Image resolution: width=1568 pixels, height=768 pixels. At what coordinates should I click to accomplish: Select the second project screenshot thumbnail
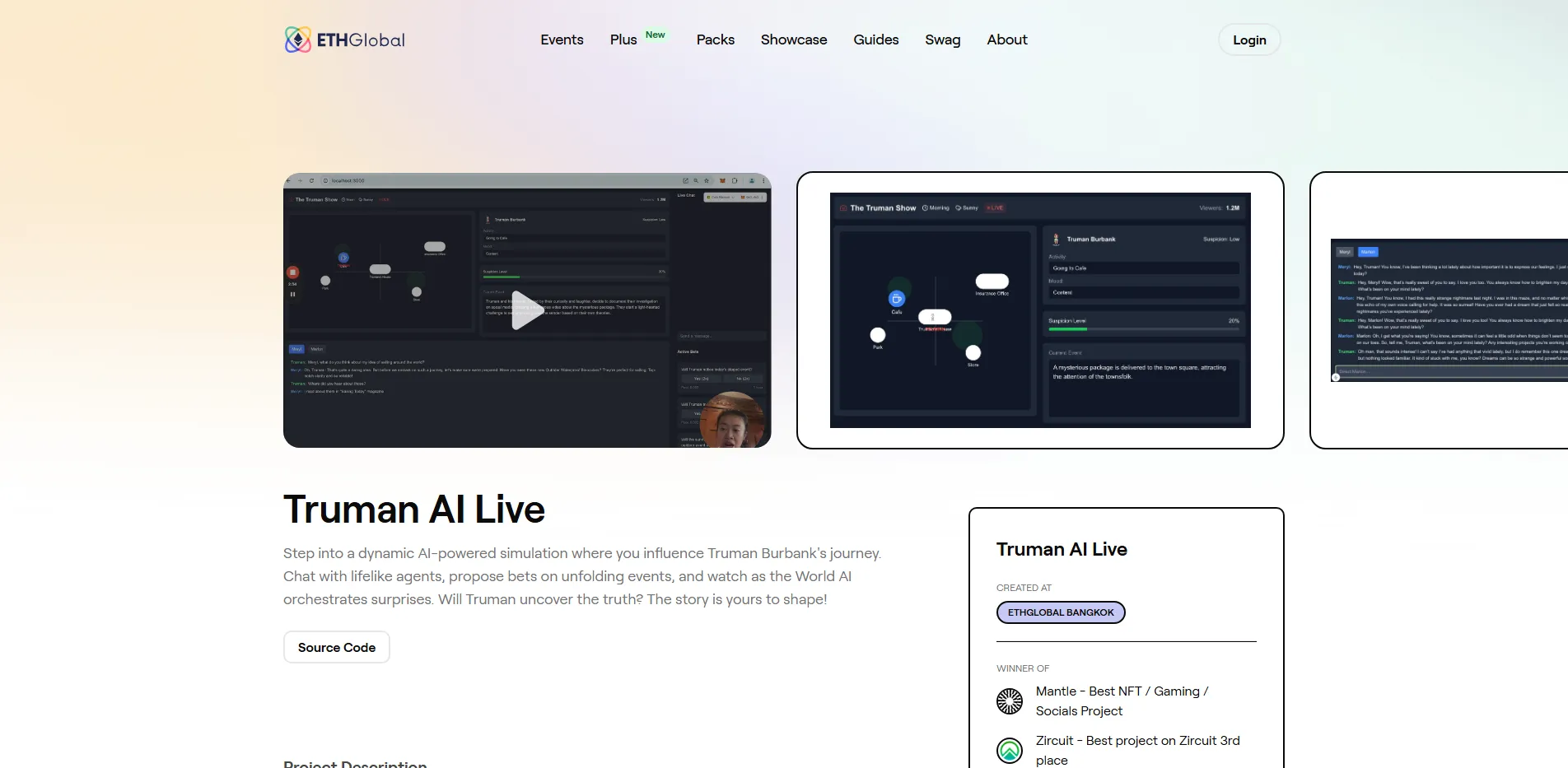(1039, 310)
